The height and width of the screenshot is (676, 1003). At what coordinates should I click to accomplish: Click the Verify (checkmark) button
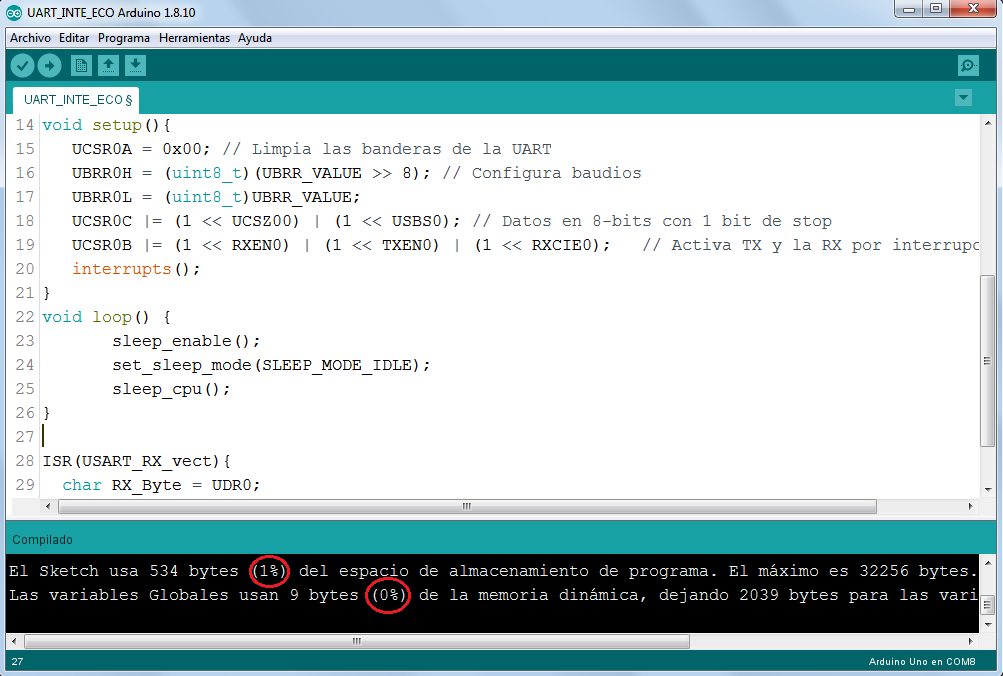point(22,65)
